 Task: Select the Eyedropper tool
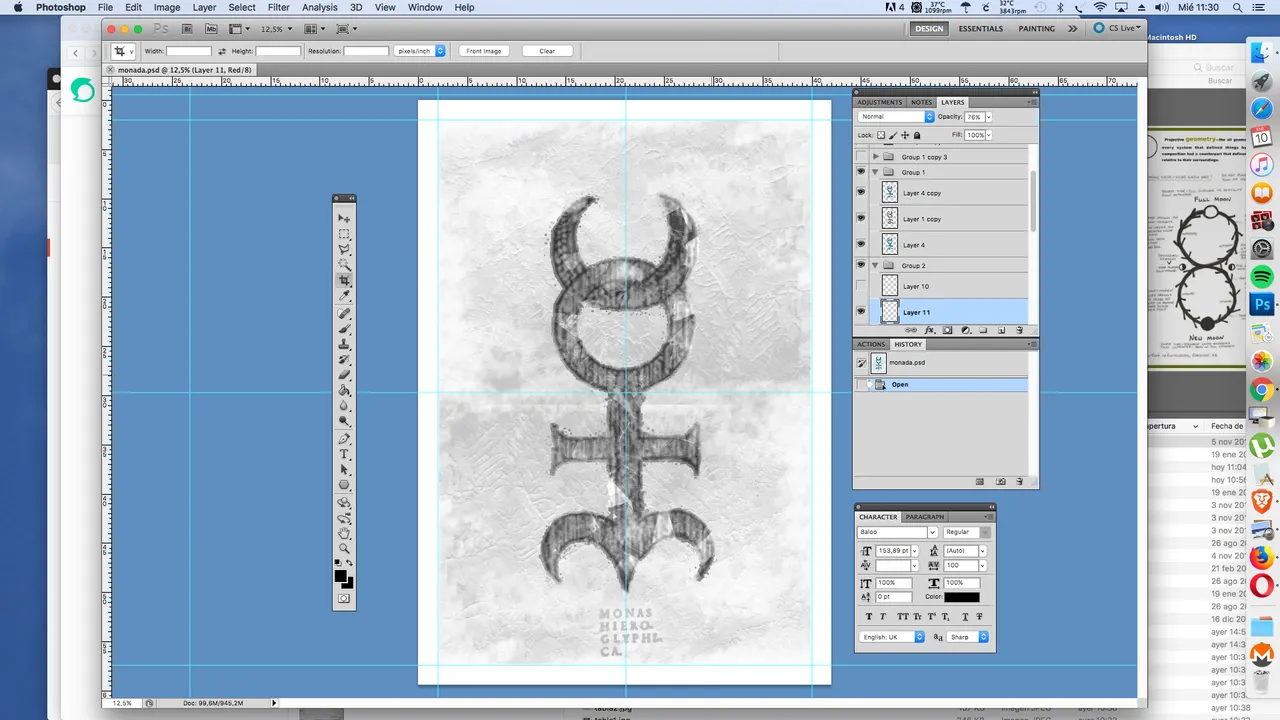tap(344, 295)
